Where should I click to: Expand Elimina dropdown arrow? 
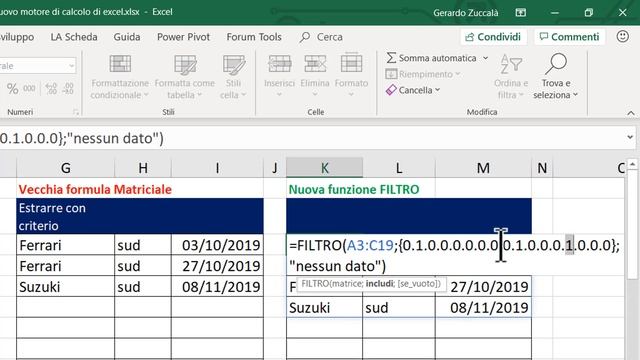pos(315,95)
